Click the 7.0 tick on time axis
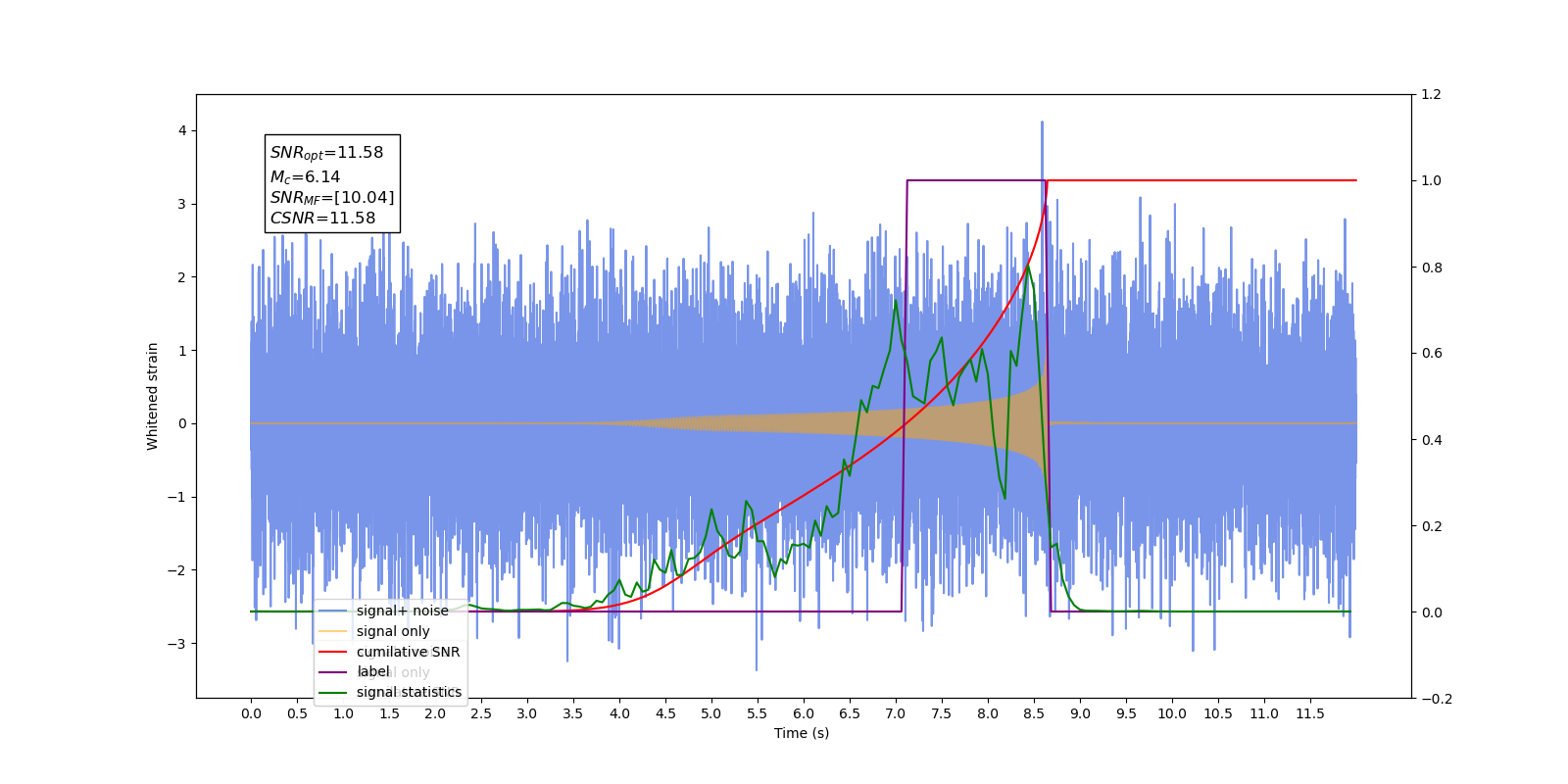Image resolution: width=1568 pixels, height=784 pixels. (896, 713)
